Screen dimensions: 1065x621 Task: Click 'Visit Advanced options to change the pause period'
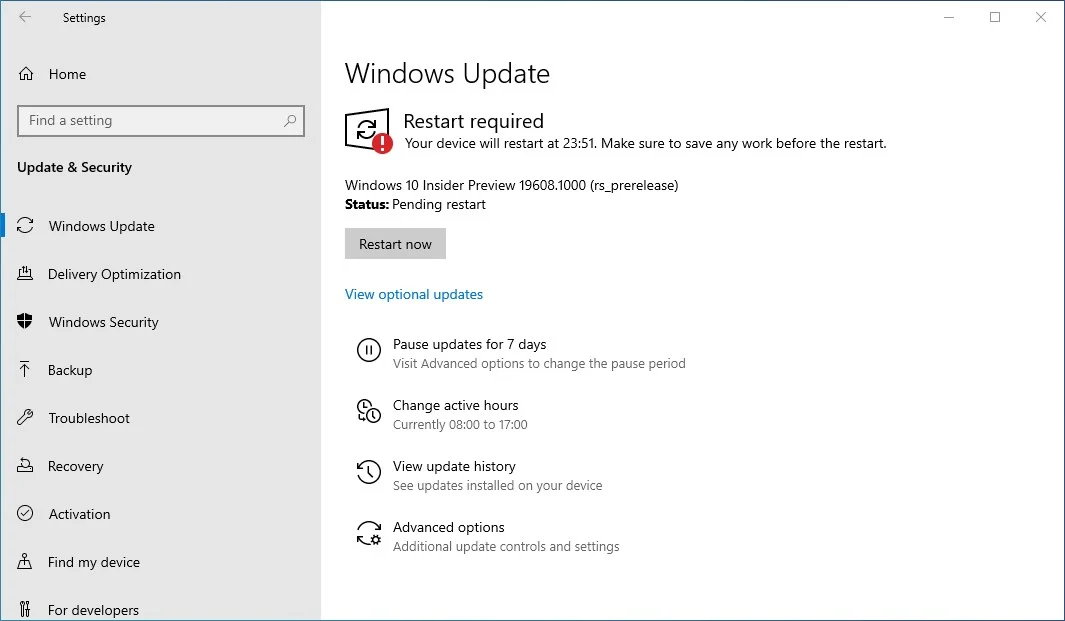(x=539, y=363)
